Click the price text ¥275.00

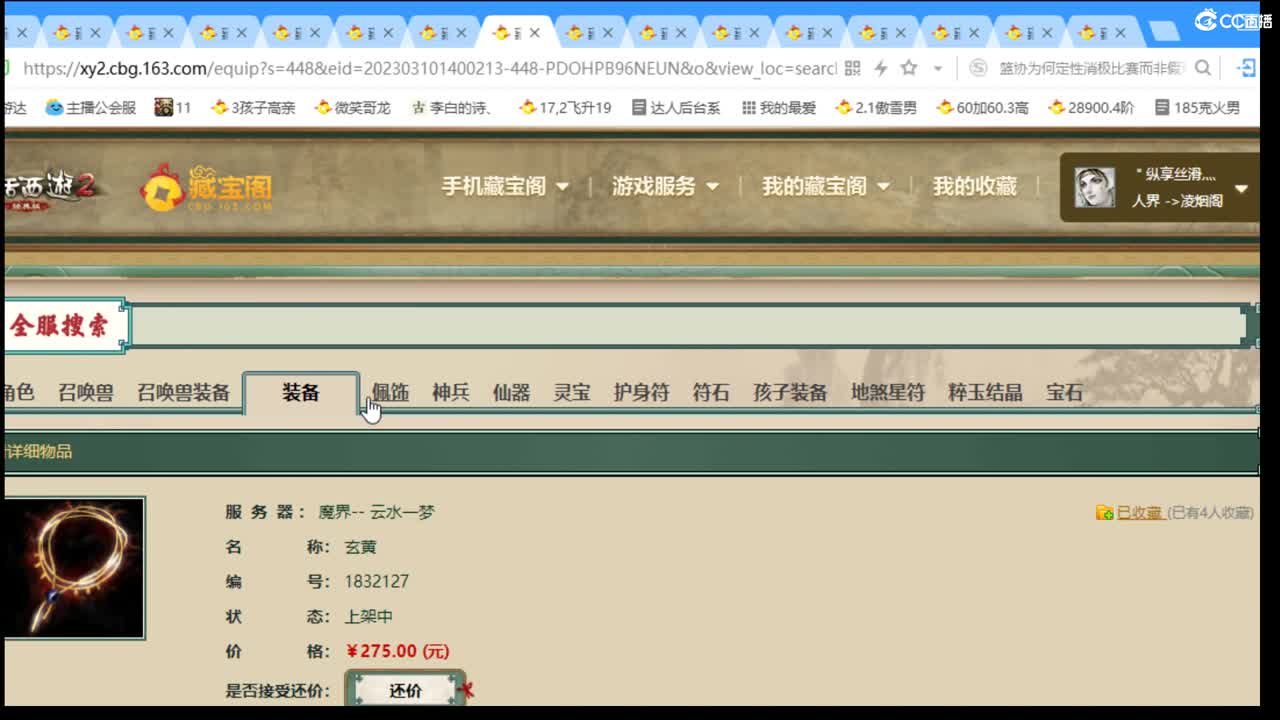point(397,651)
